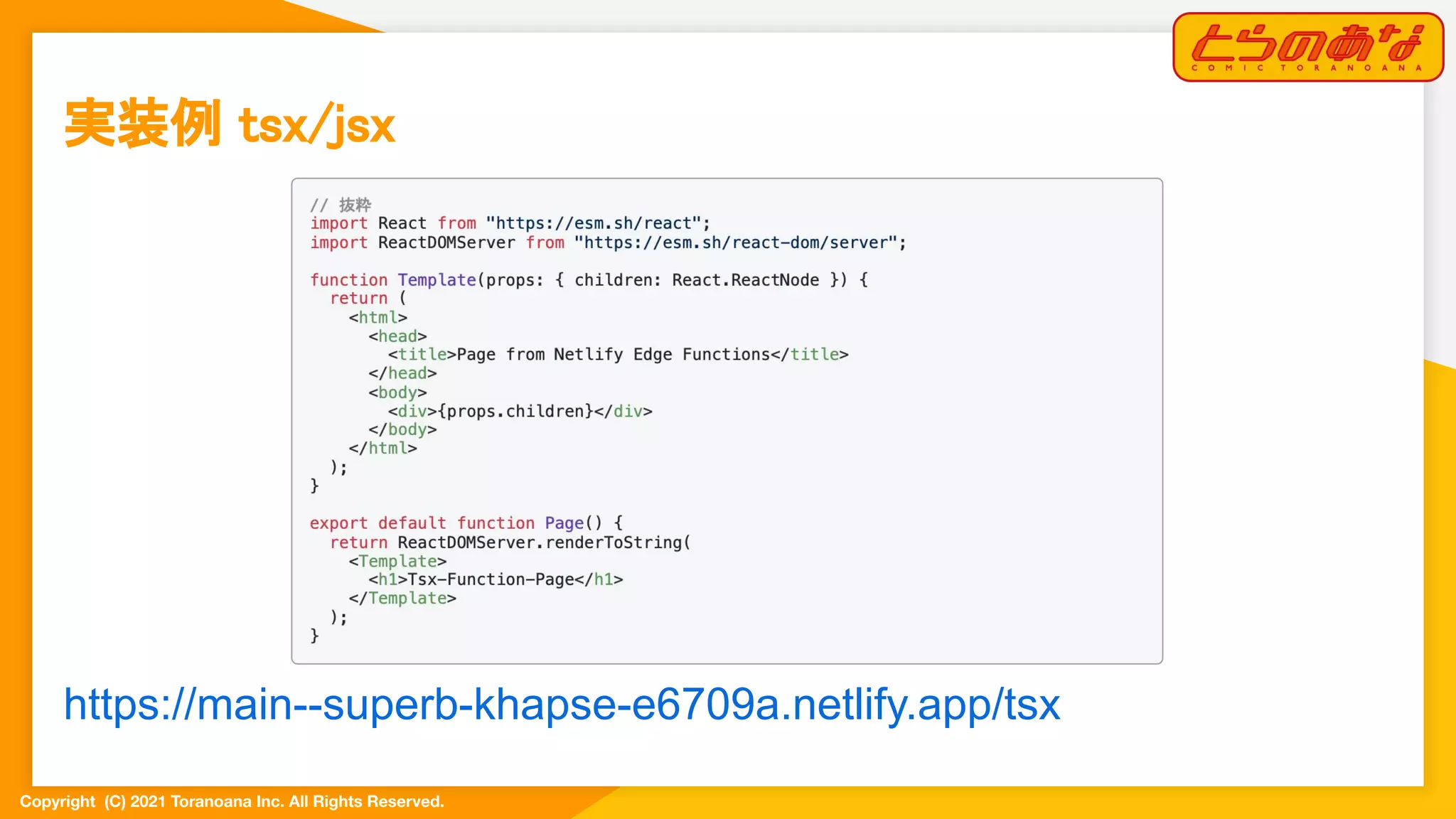Click the esm.sh/react import URL string
The width and height of the screenshot is (1456, 819).
tap(594, 223)
